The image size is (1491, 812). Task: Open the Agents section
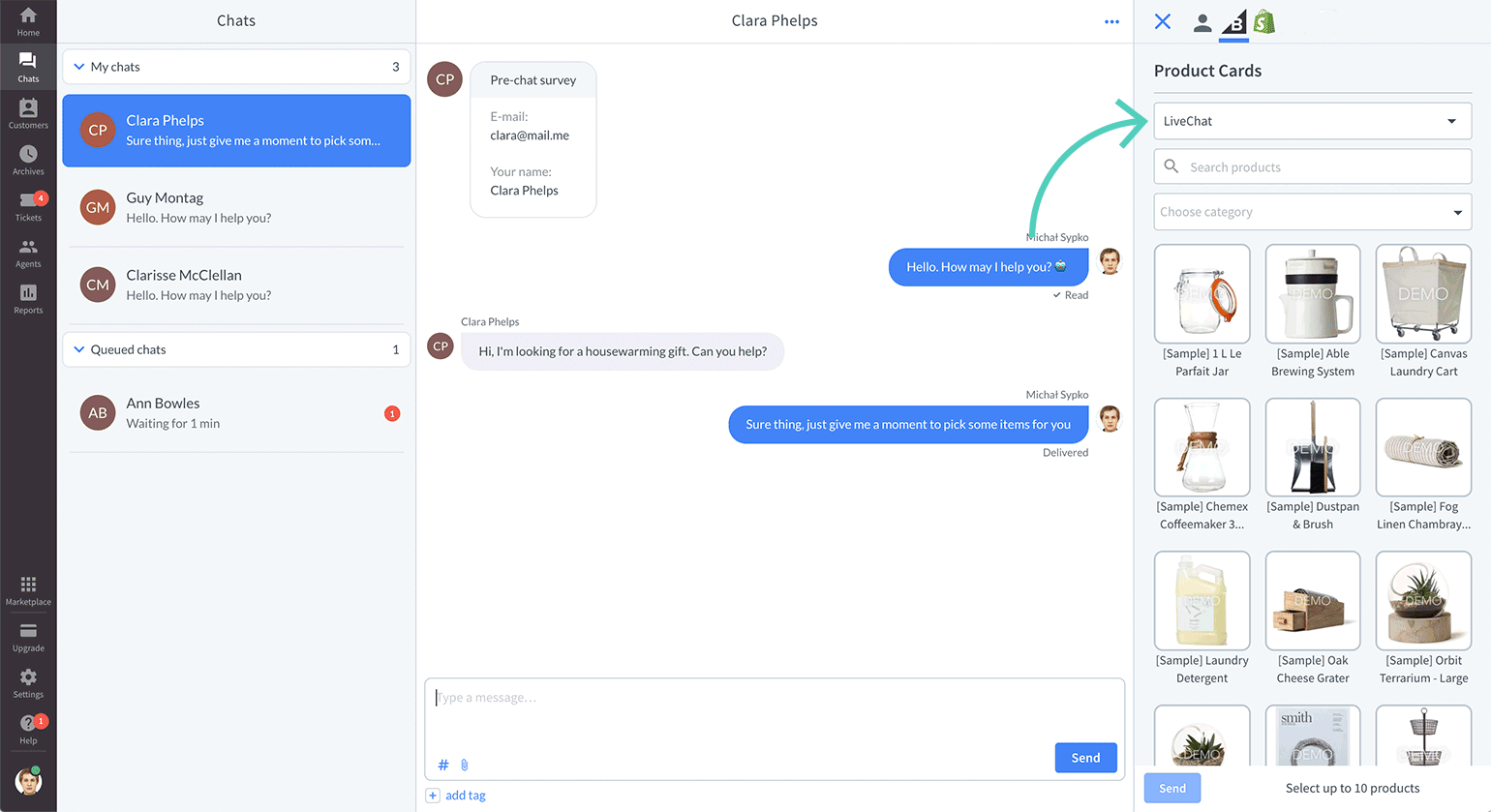coord(28,253)
